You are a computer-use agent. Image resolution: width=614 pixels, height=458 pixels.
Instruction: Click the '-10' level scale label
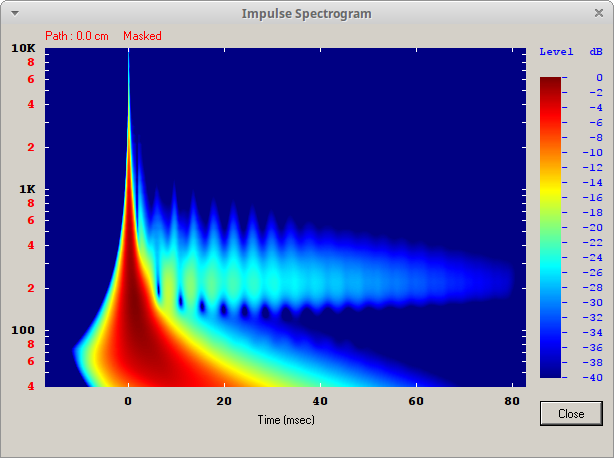click(592, 153)
